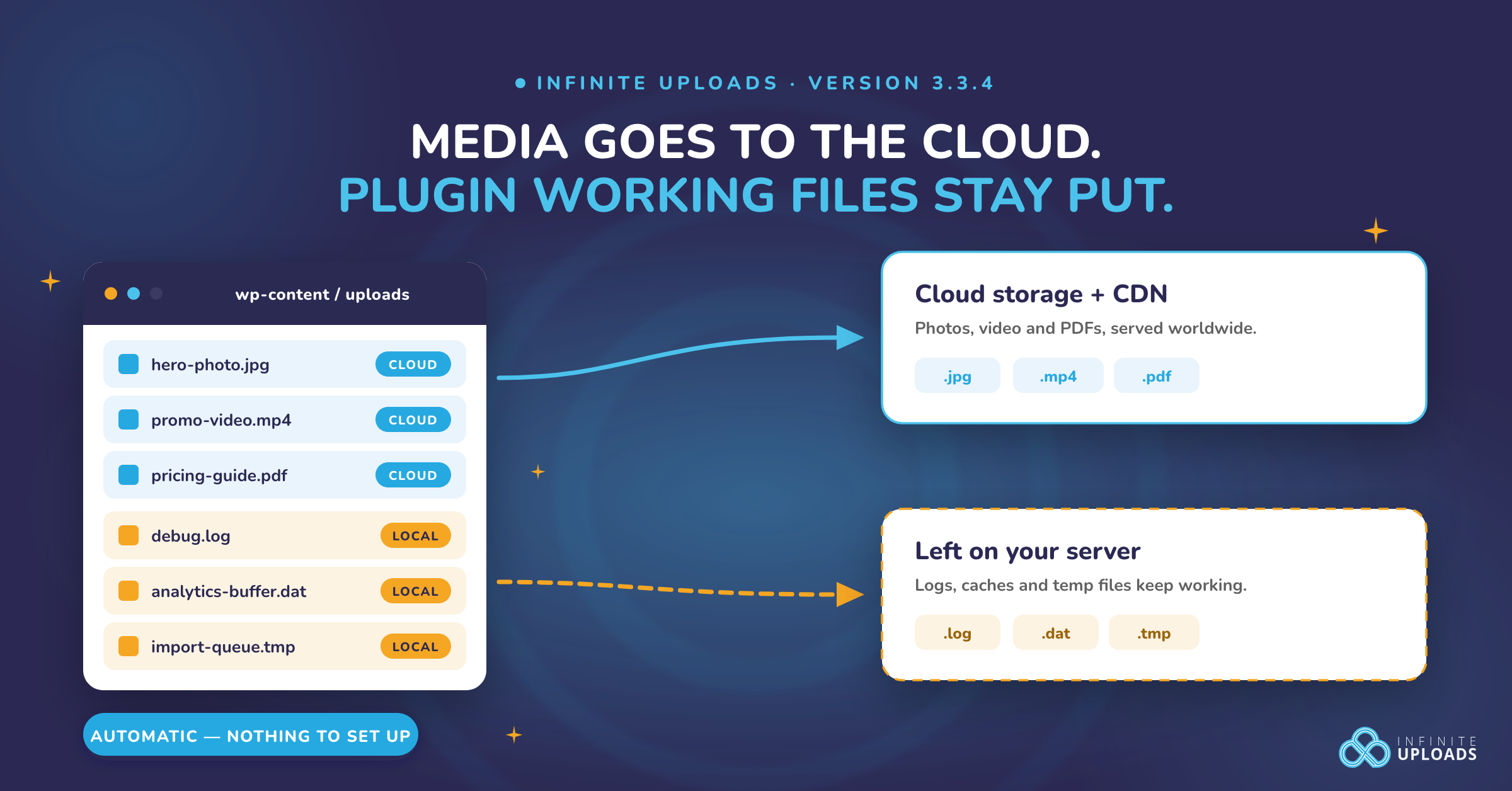Click the orange window dot in title bar
This screenshot has width=1512, height=791.
click(x=111, y=293)
